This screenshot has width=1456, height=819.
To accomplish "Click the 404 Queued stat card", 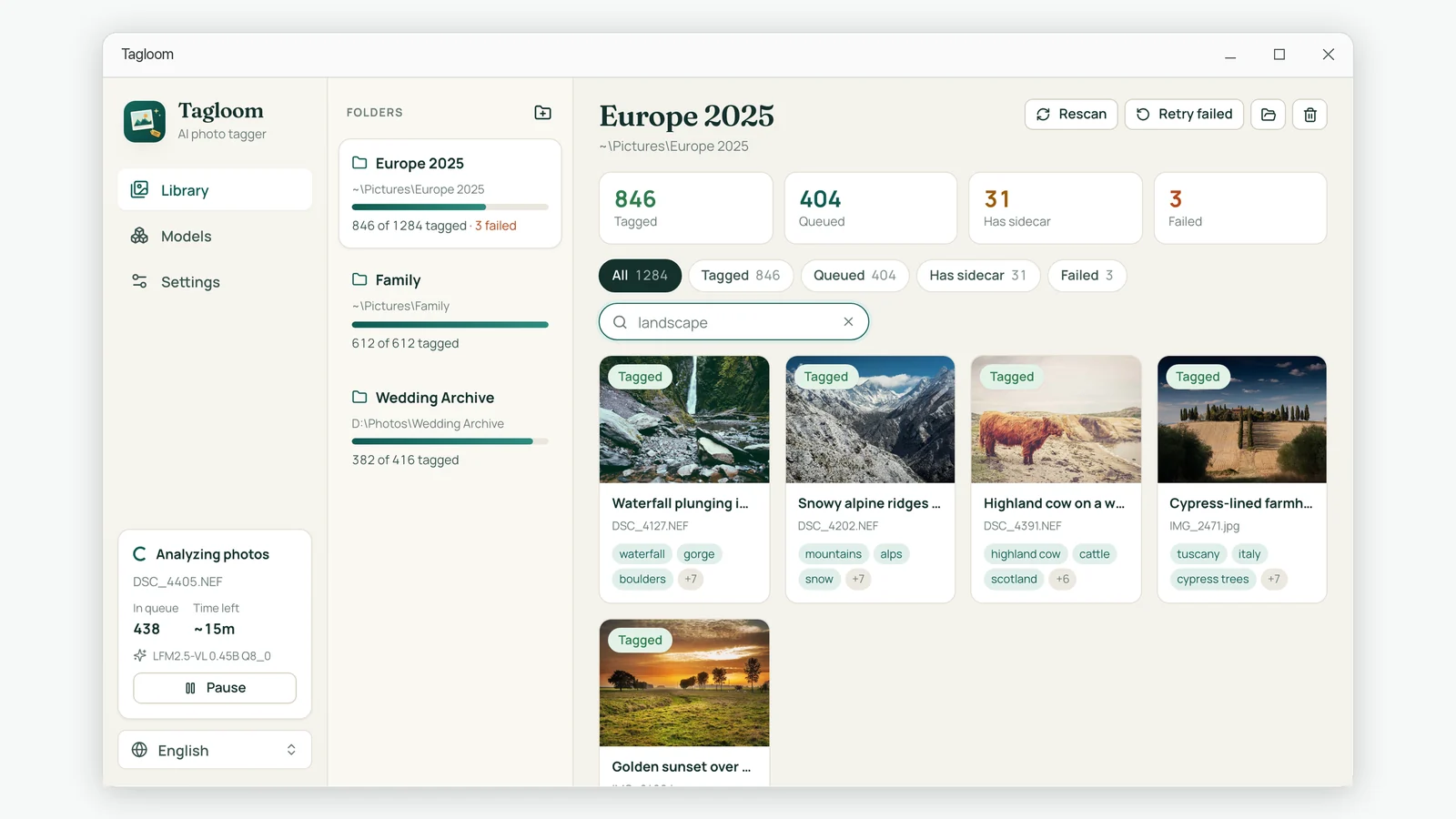I will tap(870, 208).
